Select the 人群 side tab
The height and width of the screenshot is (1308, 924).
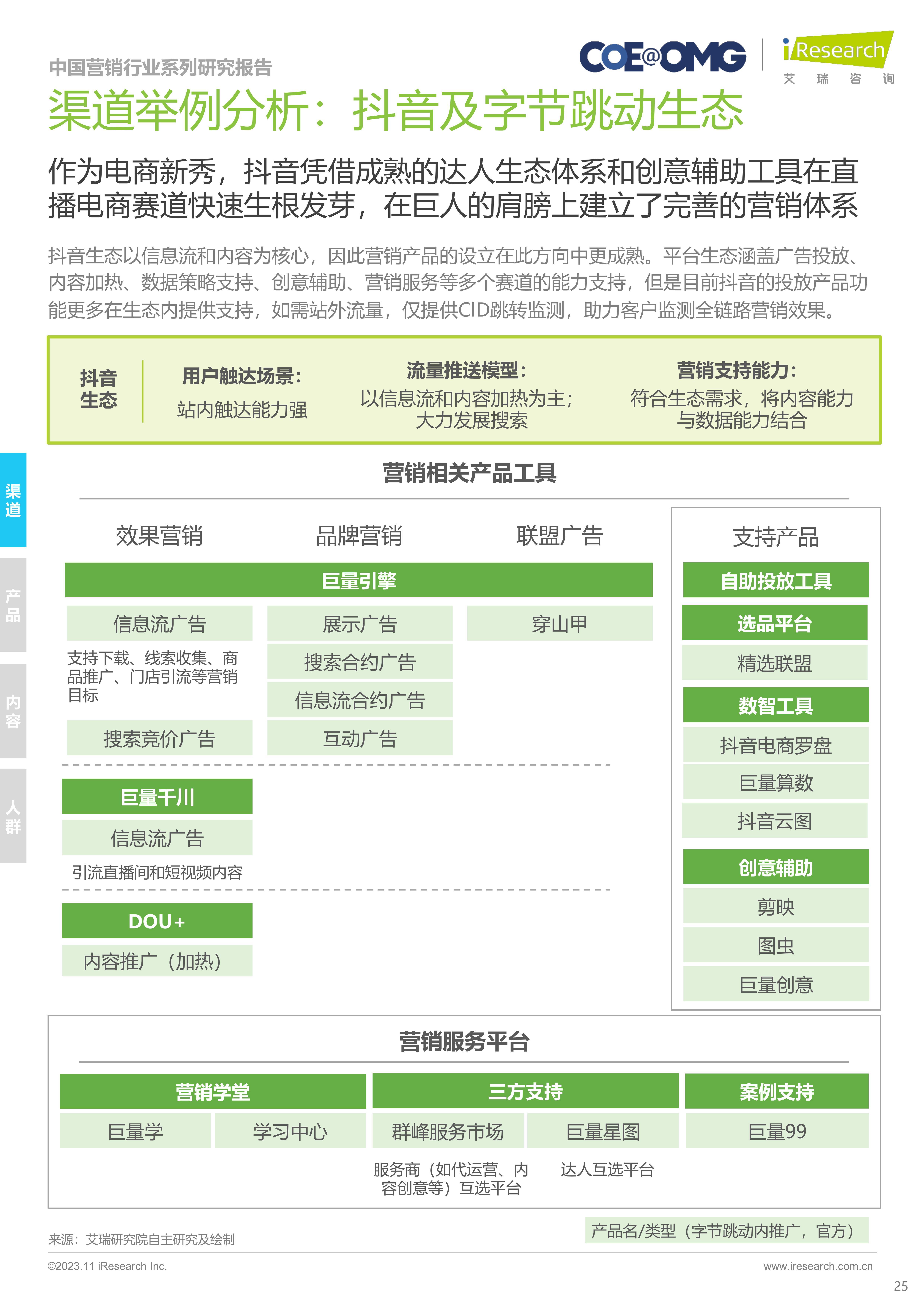click(13, 816)
